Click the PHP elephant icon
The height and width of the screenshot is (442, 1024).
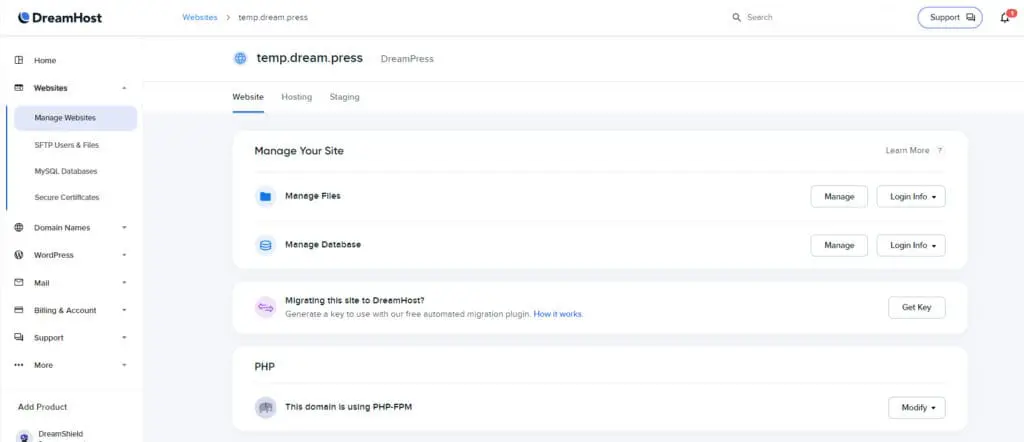[265, 407]
